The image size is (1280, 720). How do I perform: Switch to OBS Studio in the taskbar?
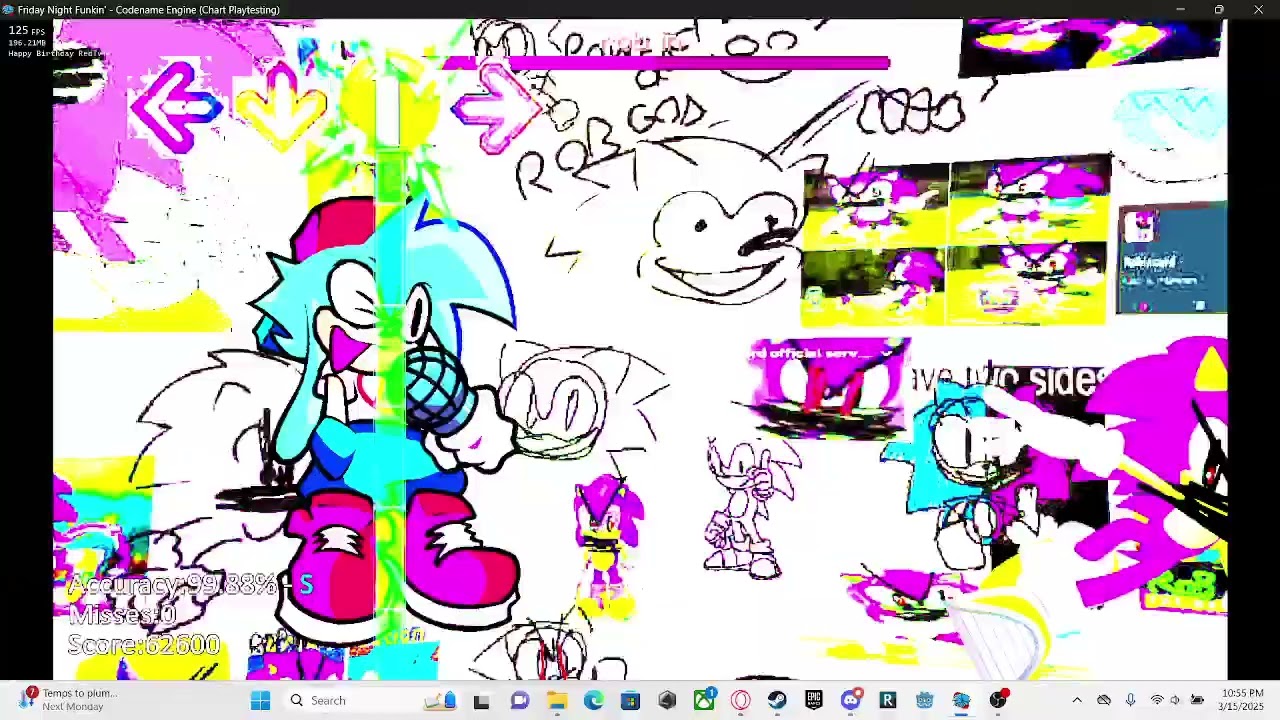(x=998, y=700)
